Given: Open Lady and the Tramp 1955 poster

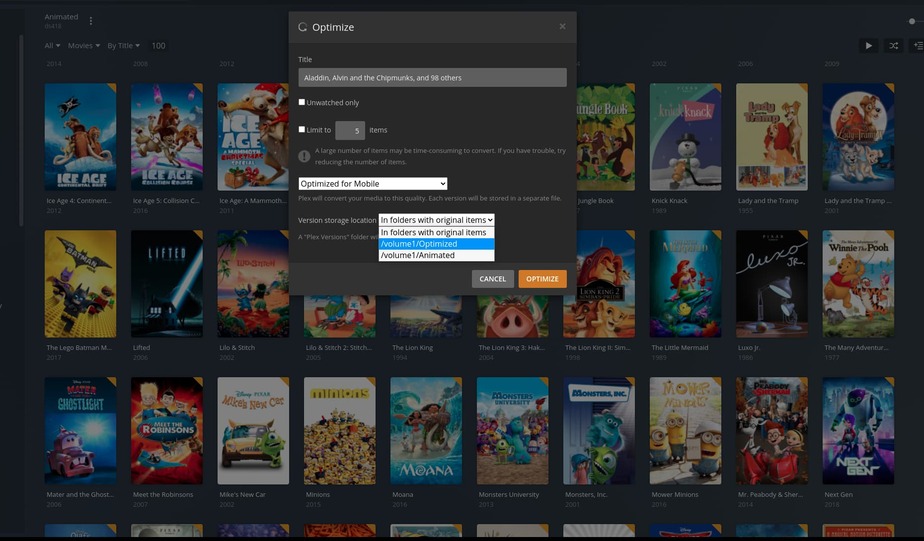Looking at the screenshot, I should pyautogui.click(x=772, y=137).
